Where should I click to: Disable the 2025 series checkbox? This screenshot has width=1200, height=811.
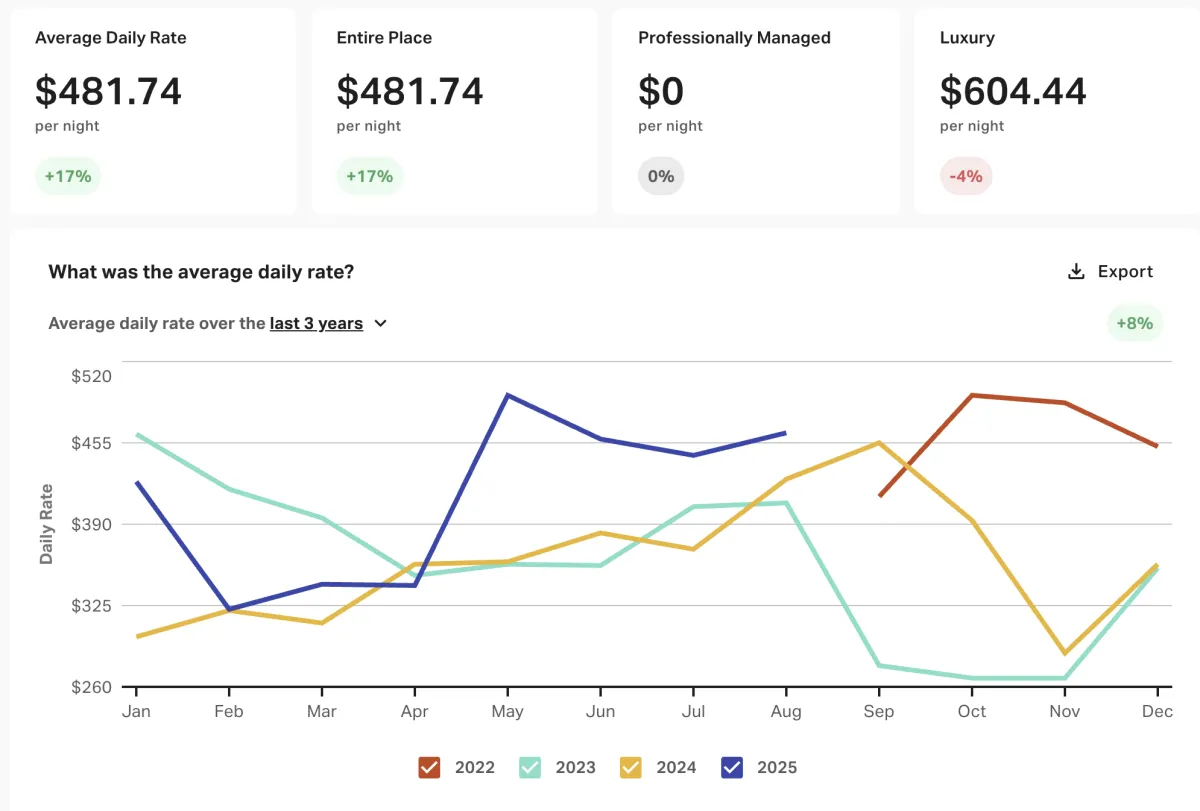pyautogui.click(x=732, y=768)
